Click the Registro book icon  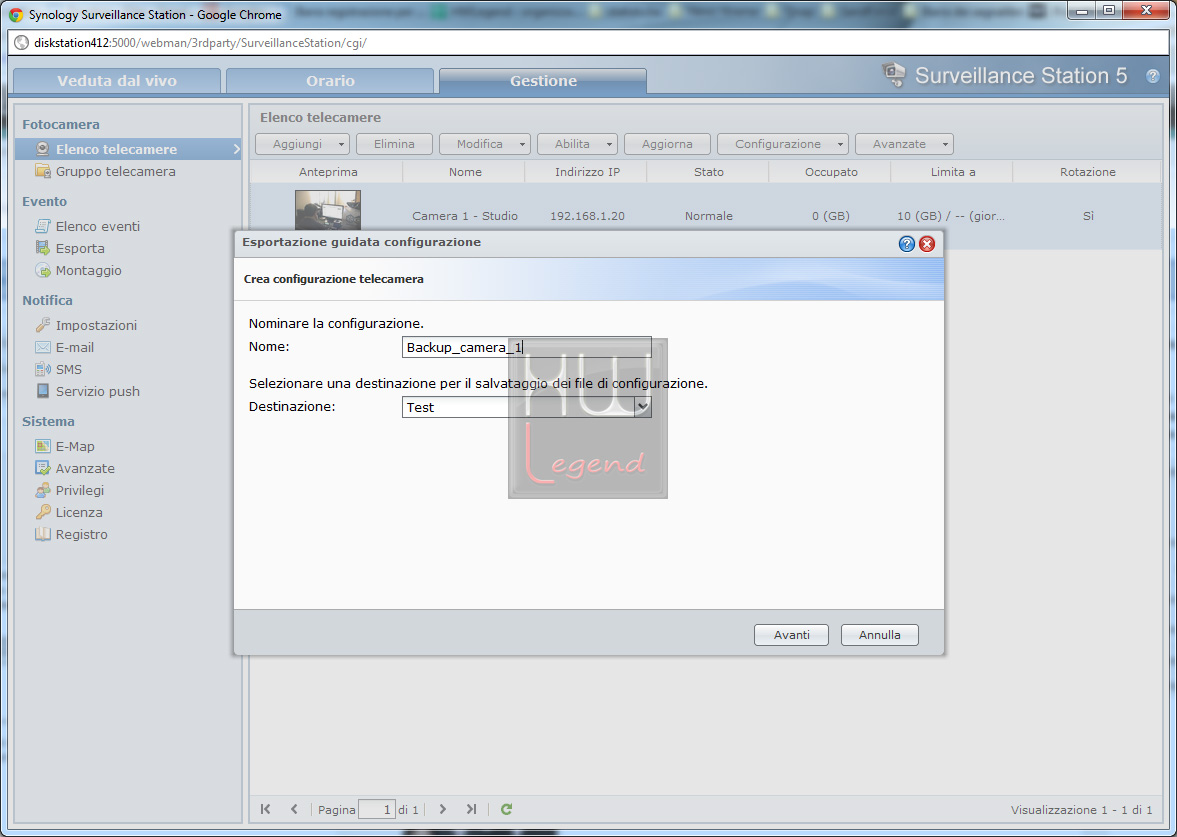43,534
